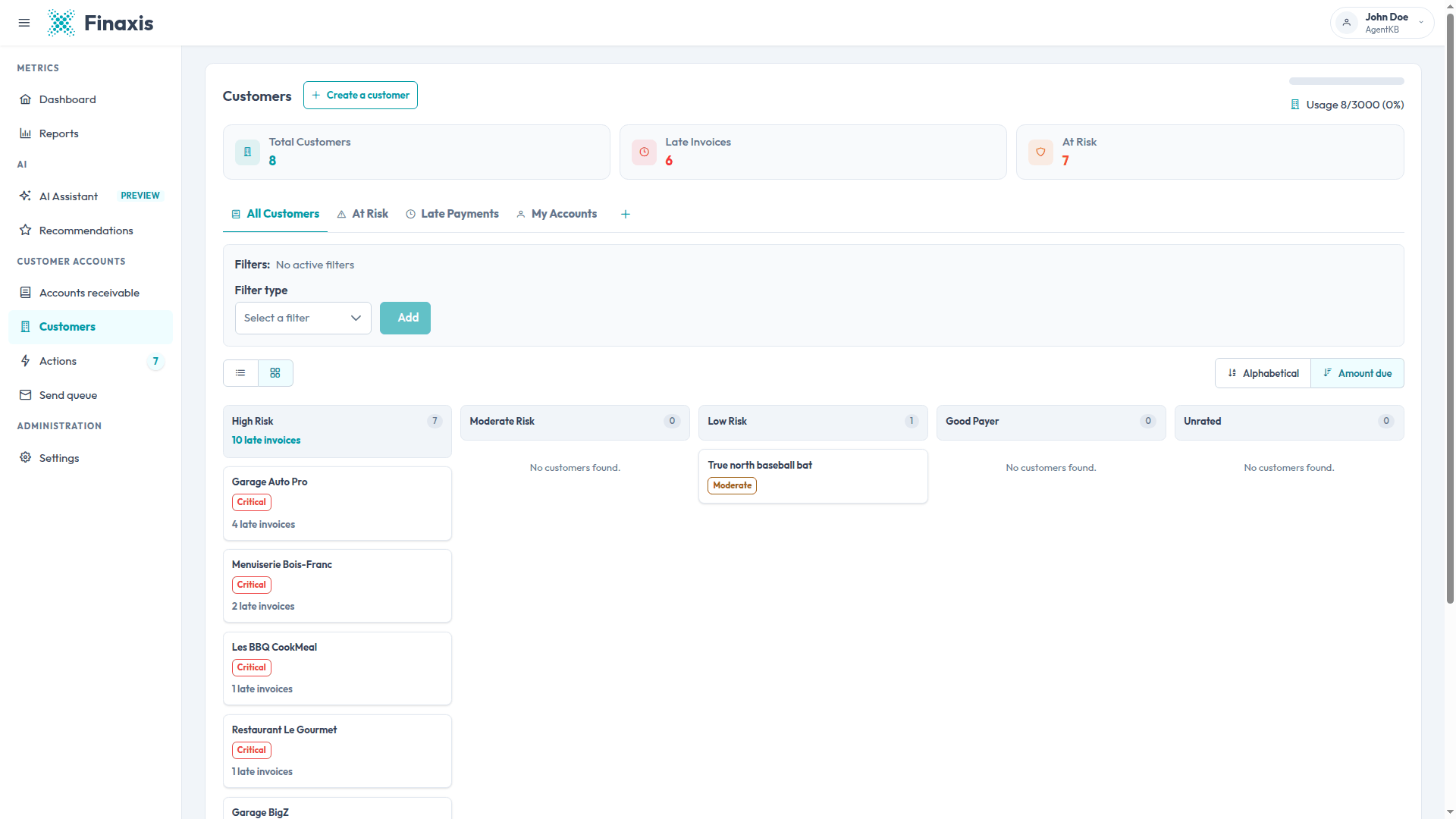Switch to the At Risk tab
Viewport: 1456px width, 819px height.
pyautogui.click(x=362, y=214)
